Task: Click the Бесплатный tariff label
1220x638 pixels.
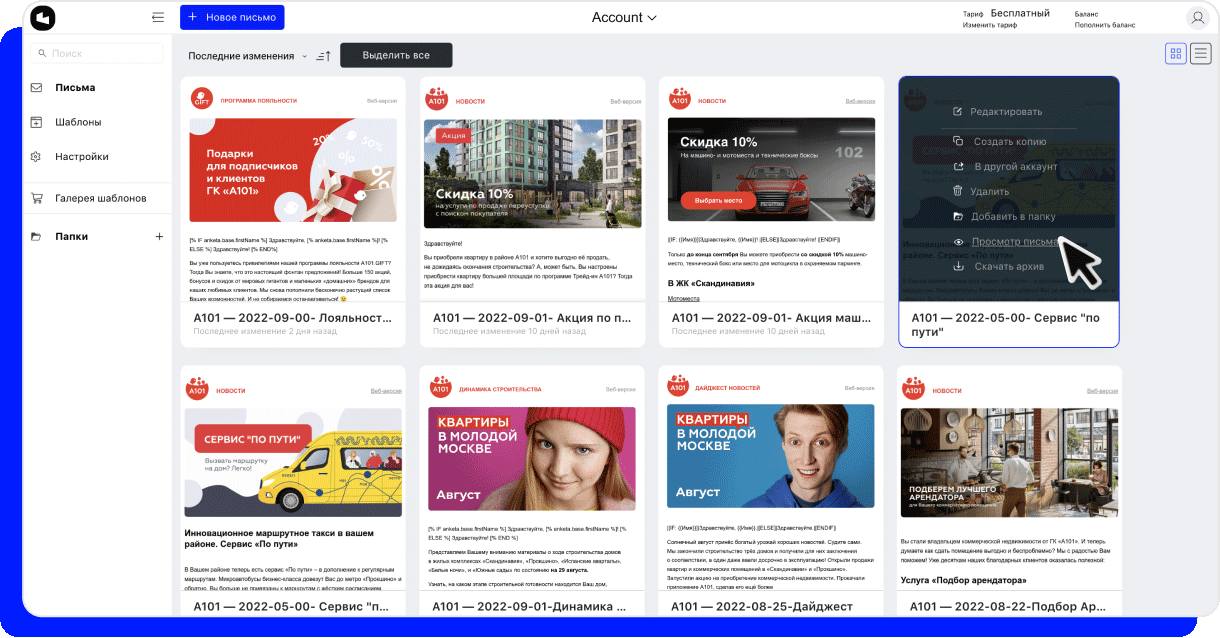Action: 1020,13
